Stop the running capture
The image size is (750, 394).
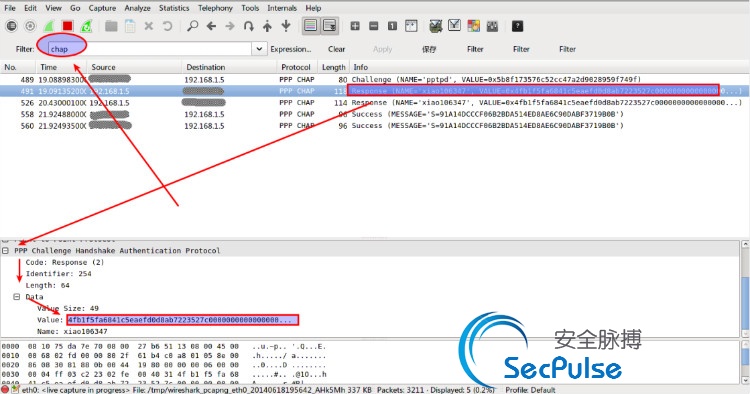67,26
